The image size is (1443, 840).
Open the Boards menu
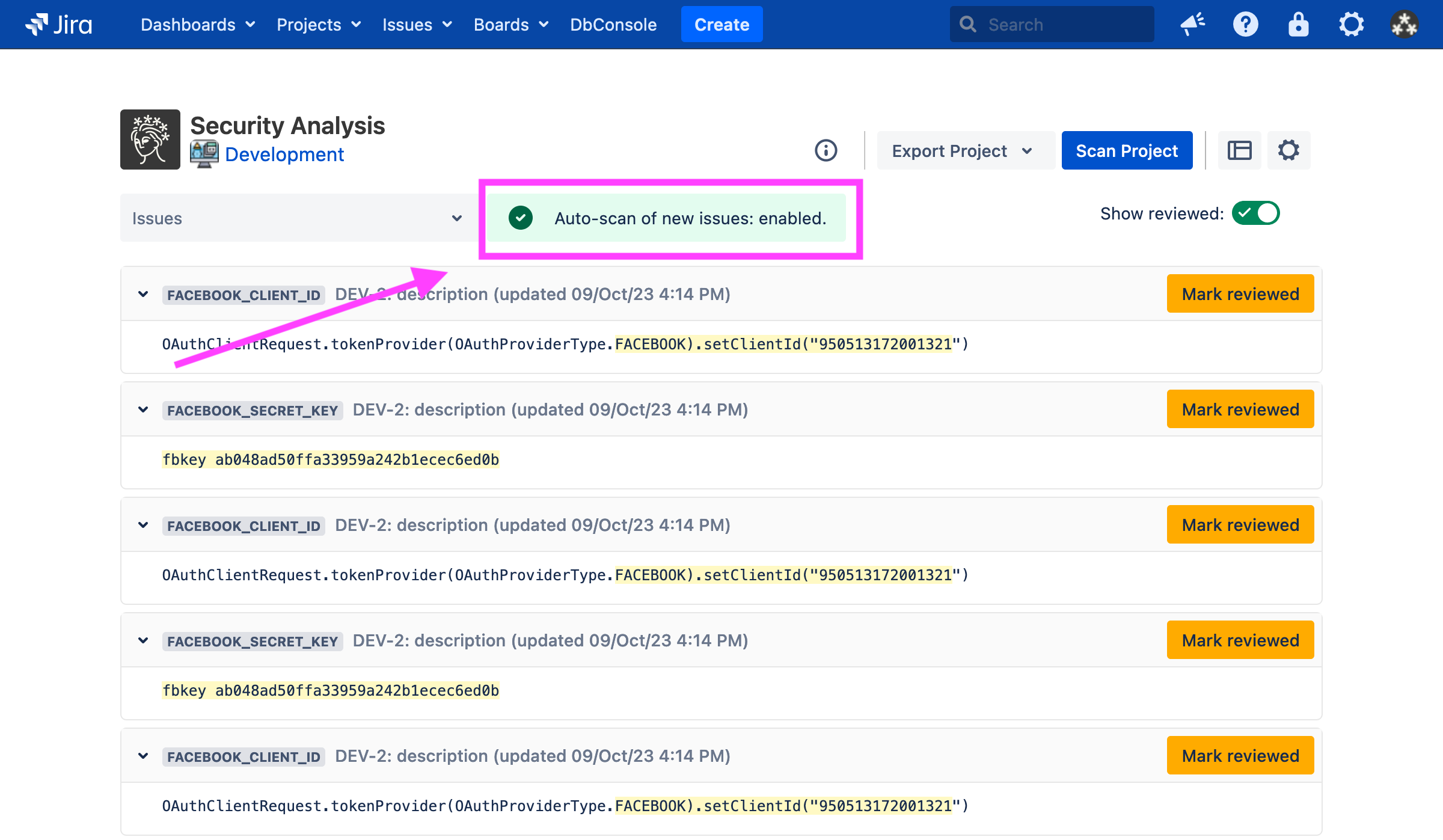click(510, 25)
